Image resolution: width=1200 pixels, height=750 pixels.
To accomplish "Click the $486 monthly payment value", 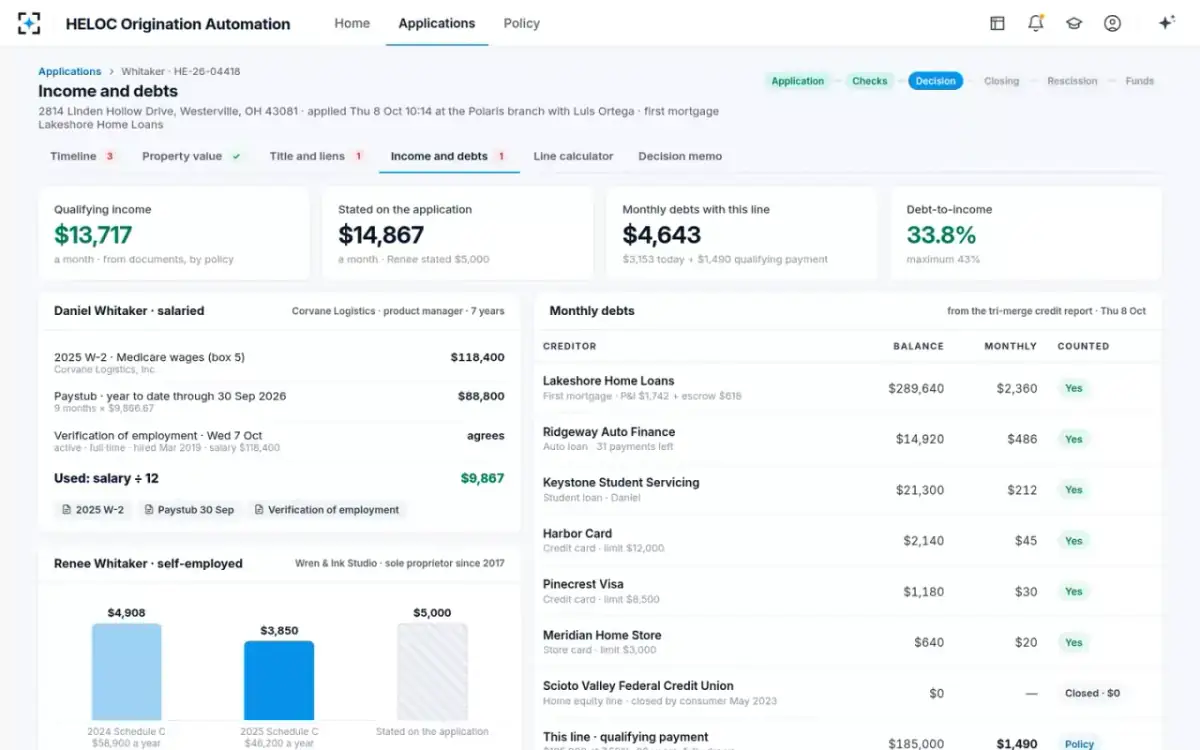I will tap(1022, 439).
